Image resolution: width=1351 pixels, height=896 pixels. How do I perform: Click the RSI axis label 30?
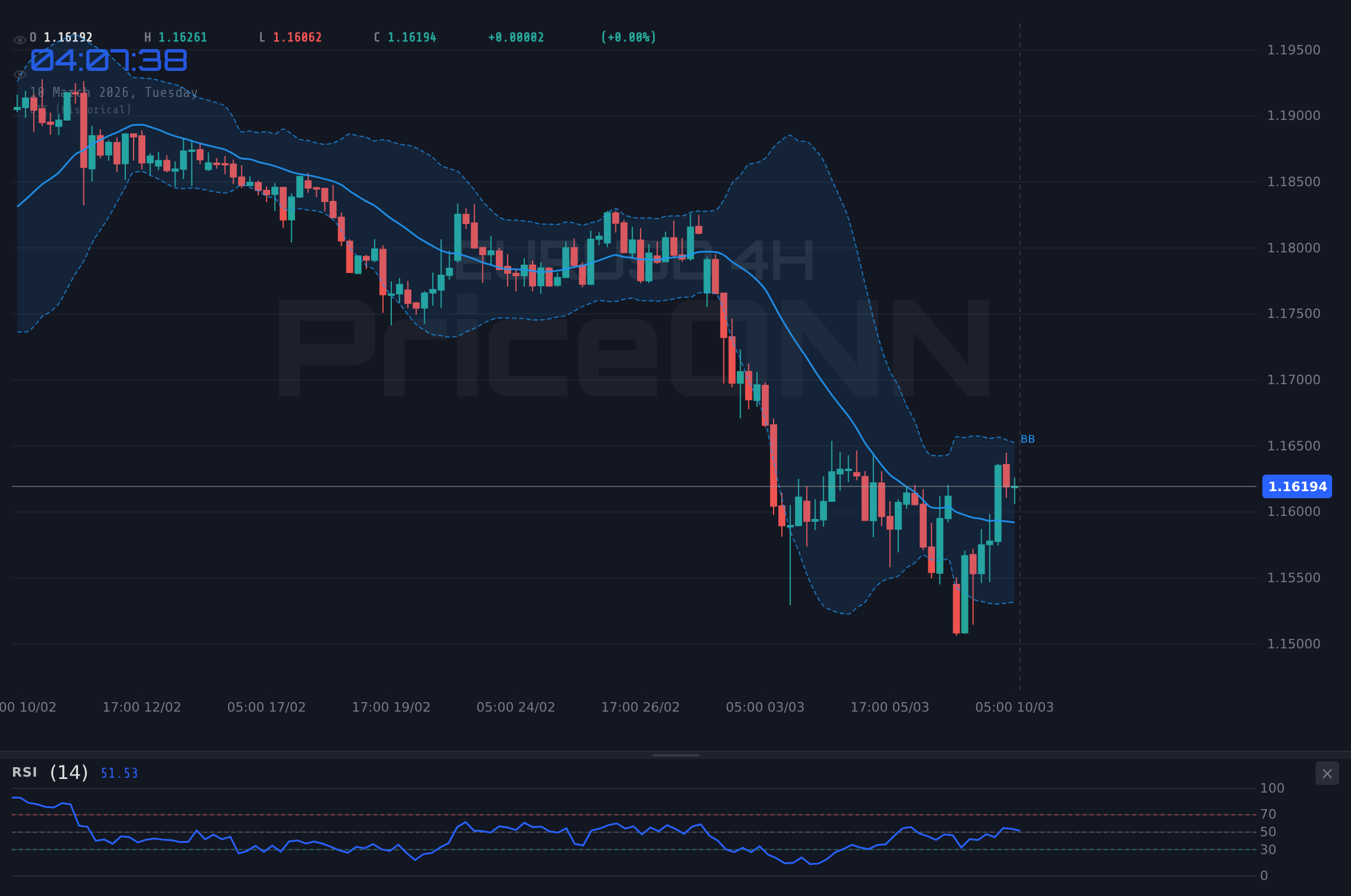pos(1268,850)
